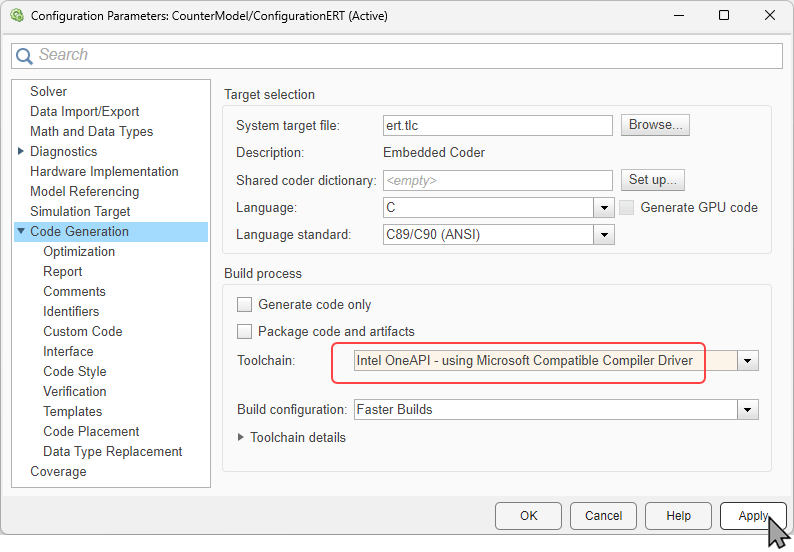Open Data Type Replacement subpane
This screenshot has height=552, width=794.
click(112, 451)
